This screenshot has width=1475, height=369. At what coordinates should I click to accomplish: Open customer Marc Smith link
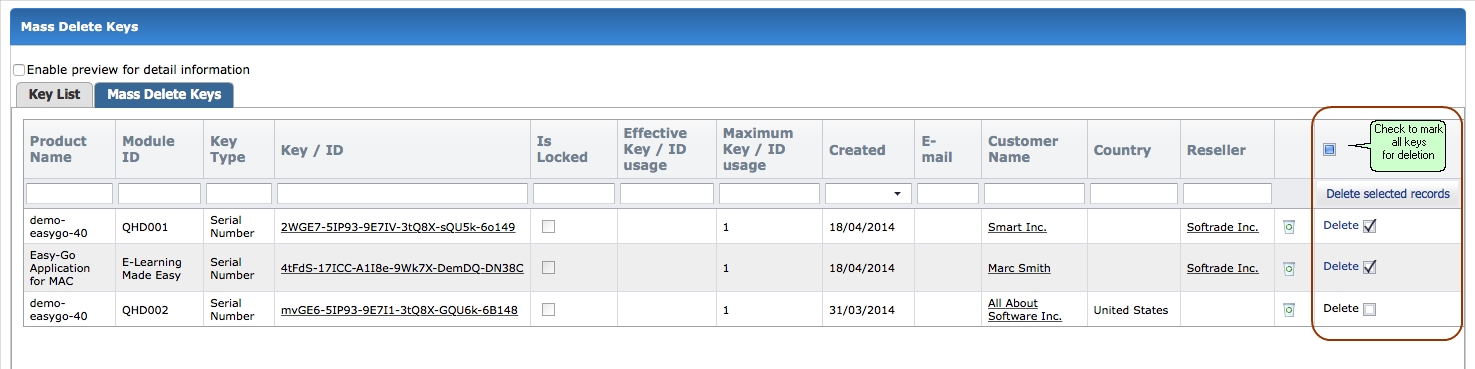coord(1019,268)
